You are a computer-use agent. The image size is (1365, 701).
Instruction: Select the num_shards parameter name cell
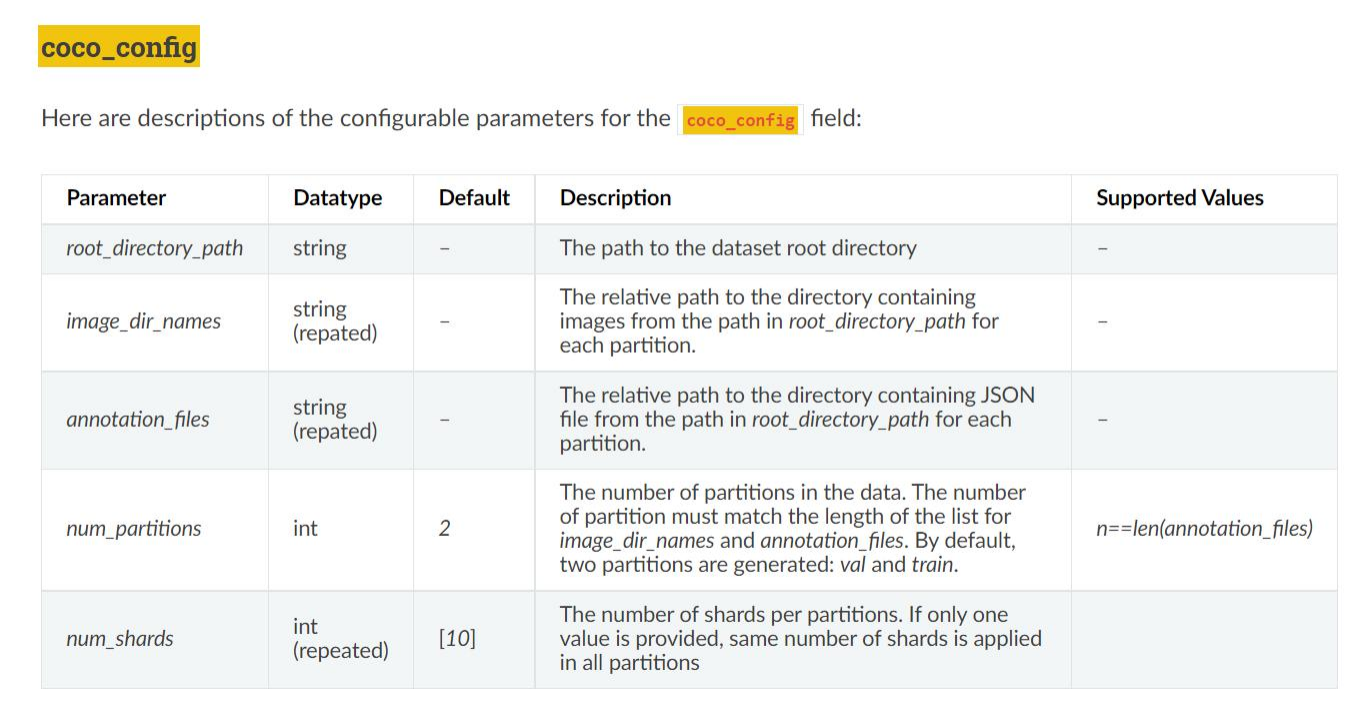119,638
